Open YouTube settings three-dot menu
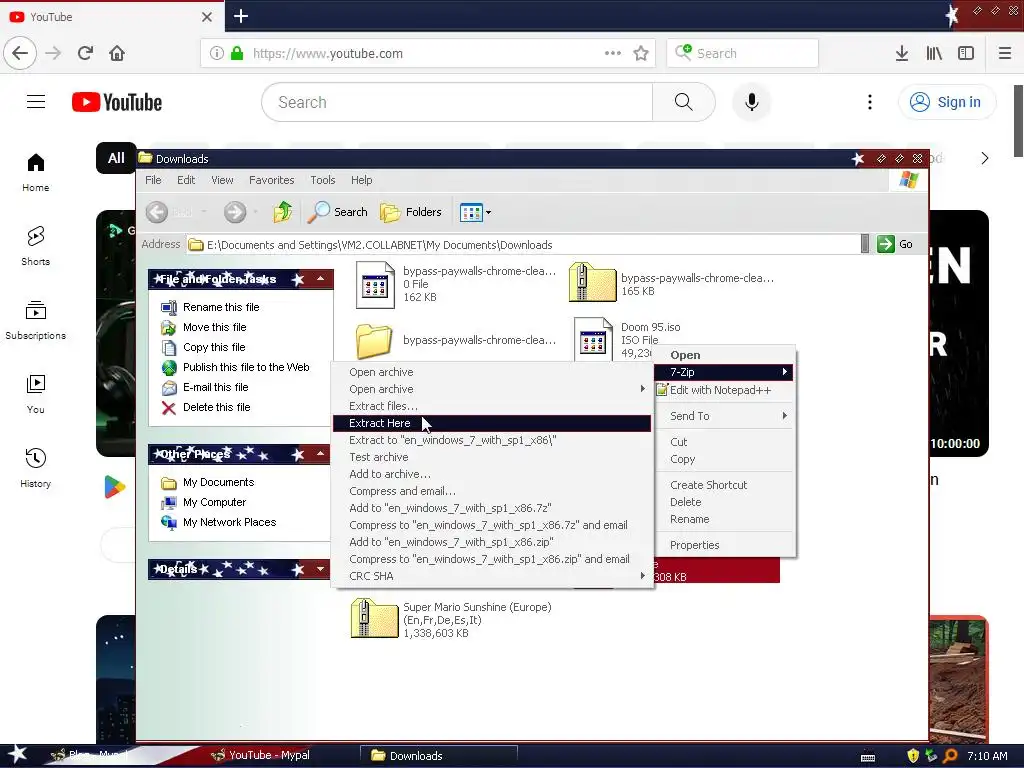The height and width of the screenshot is (768, 1024). [x=869, y=102]
